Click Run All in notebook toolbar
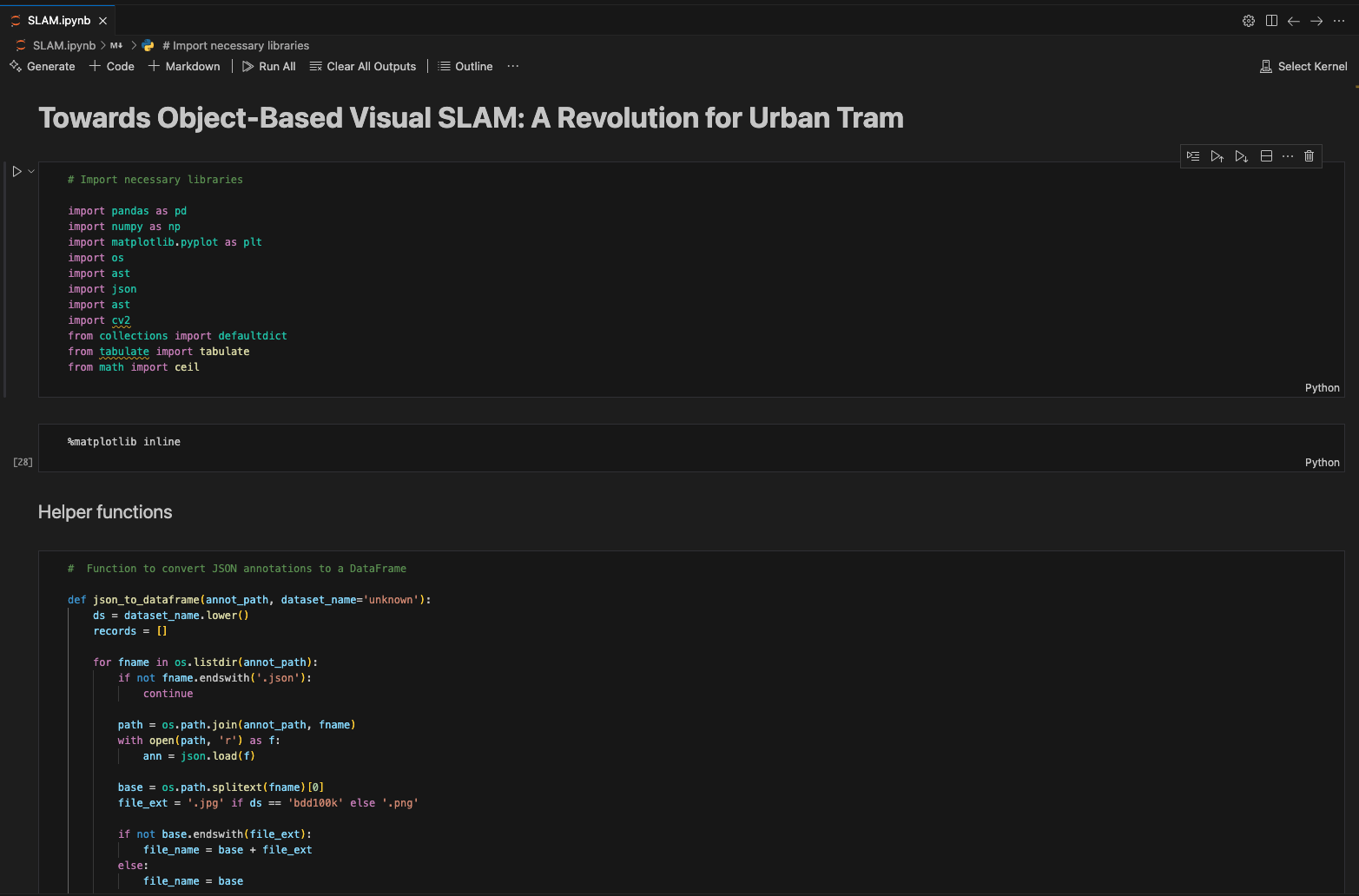Image resolution: width=1359 pixels, height=896 pixels. tap(269, 67)
